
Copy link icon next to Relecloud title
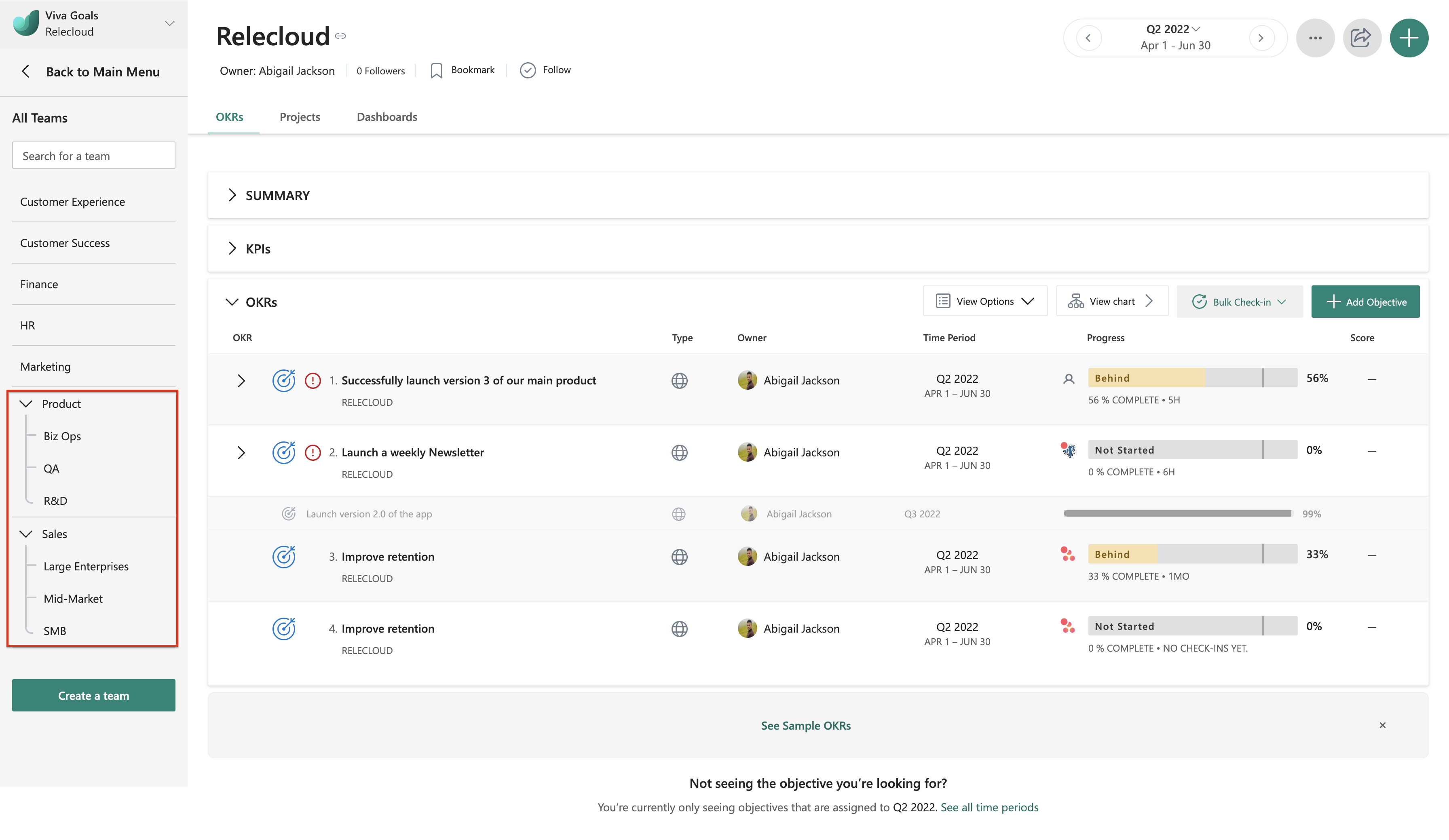340,36
